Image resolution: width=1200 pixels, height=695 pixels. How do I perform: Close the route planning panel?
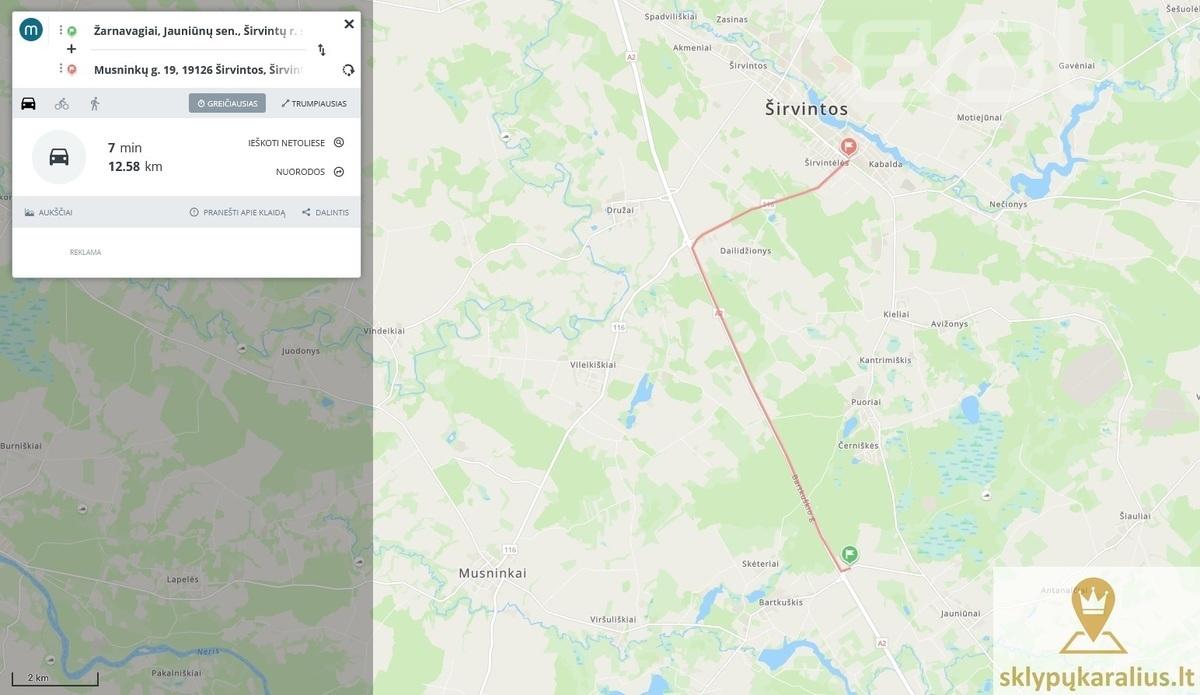coord(349,24)
